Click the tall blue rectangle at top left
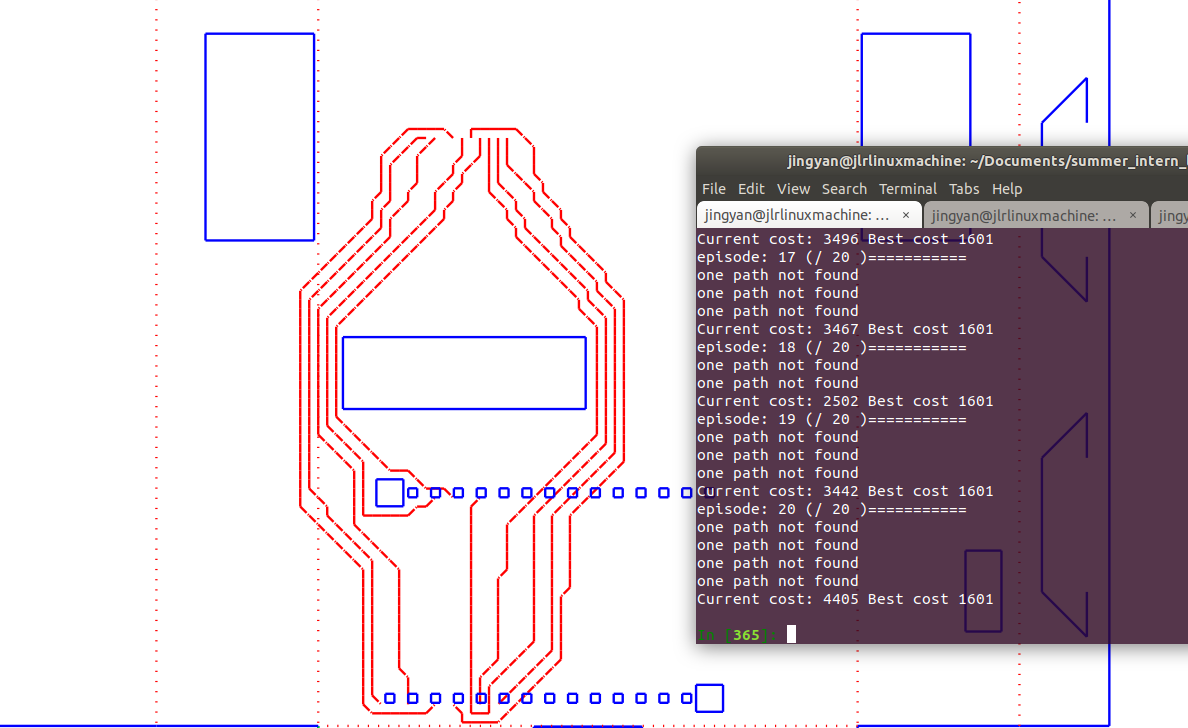Image resolution: width=1188 pixels, height=728 pixels. 260,137
